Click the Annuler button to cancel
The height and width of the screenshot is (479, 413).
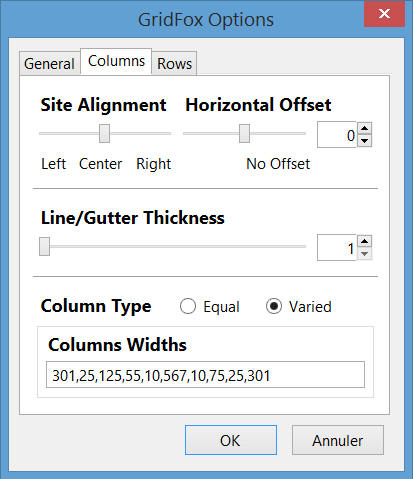338,440
